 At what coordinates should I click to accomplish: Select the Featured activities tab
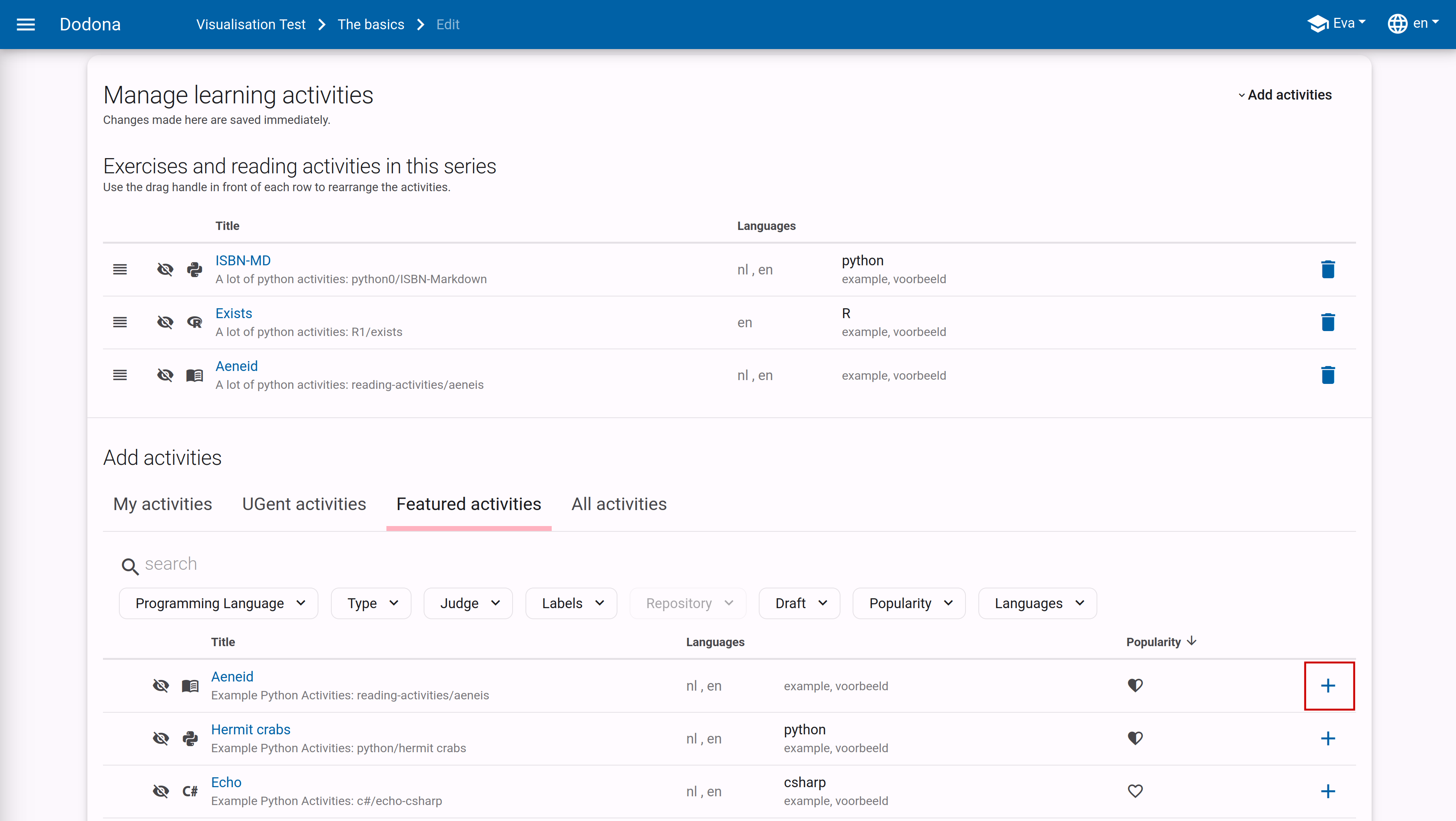coord(468,504)
